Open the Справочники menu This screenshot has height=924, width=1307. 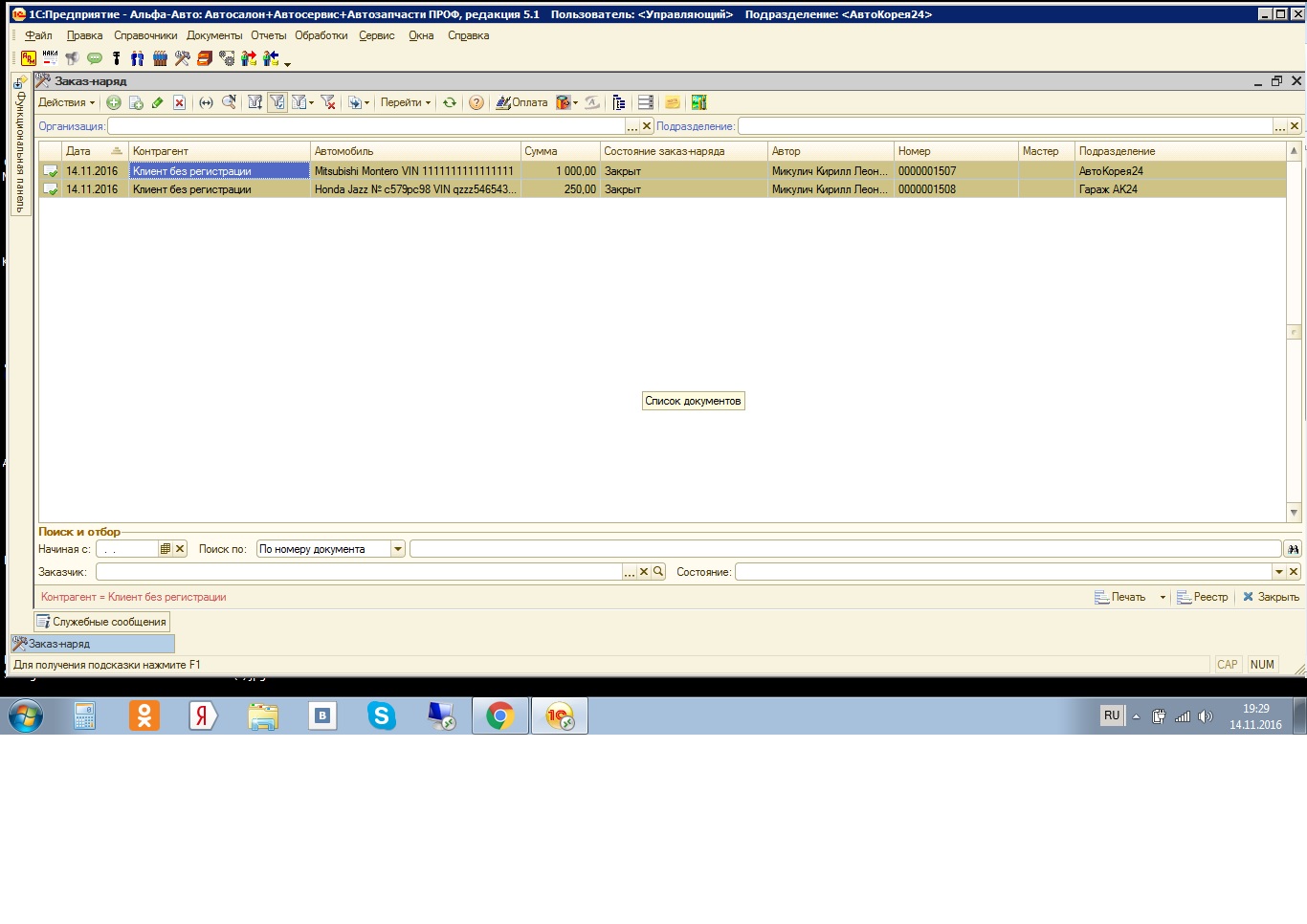coord(145,35)
